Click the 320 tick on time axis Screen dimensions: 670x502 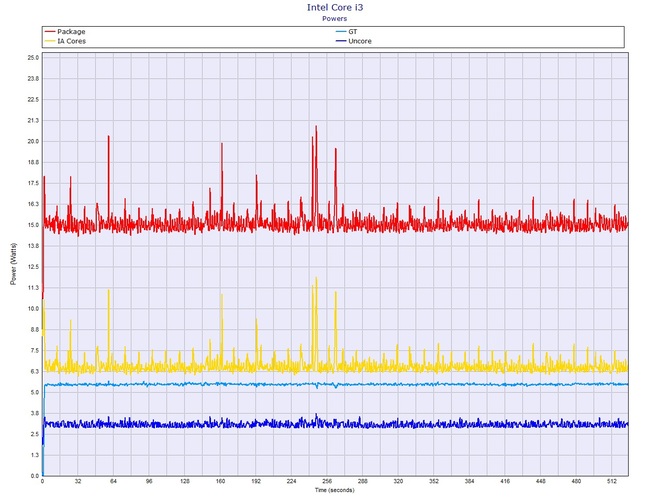[x=398, y=481]
